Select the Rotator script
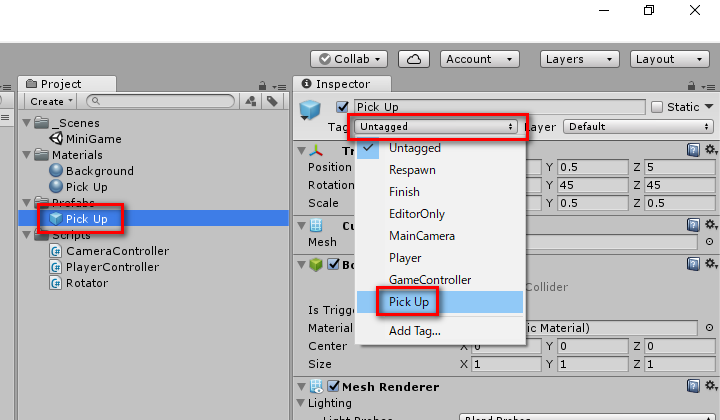Image resolution: width=720 pixels, height=420 pixels. click(x=79, y=283)
